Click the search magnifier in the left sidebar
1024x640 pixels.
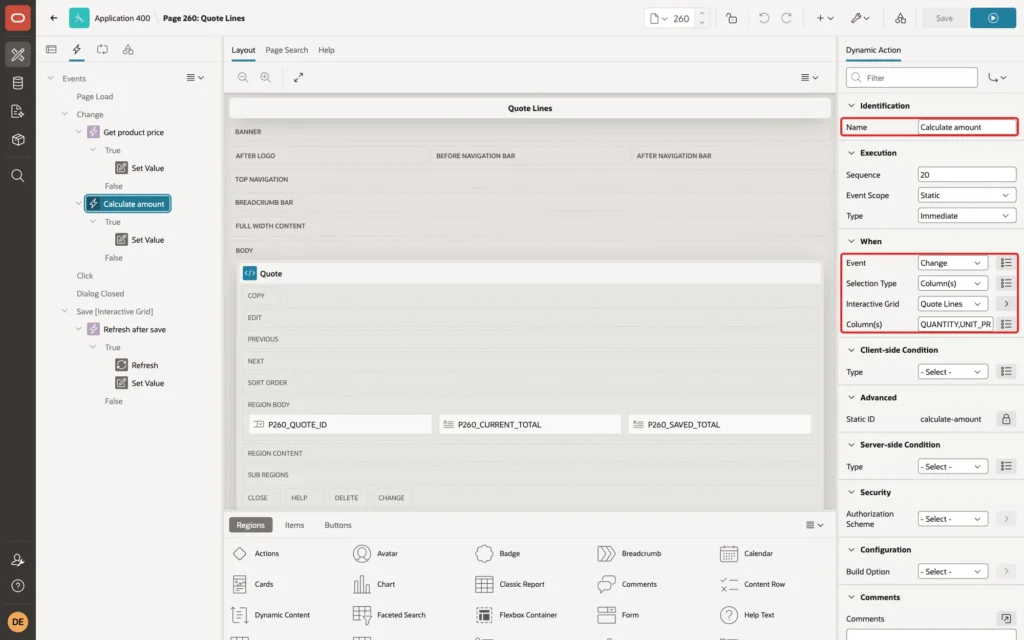(18, 176)
